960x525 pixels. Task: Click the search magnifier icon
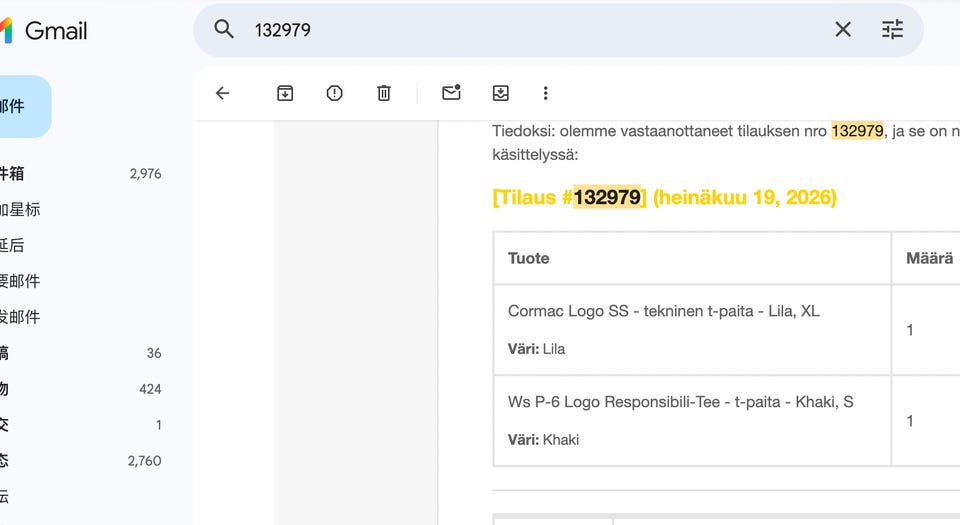224,29
